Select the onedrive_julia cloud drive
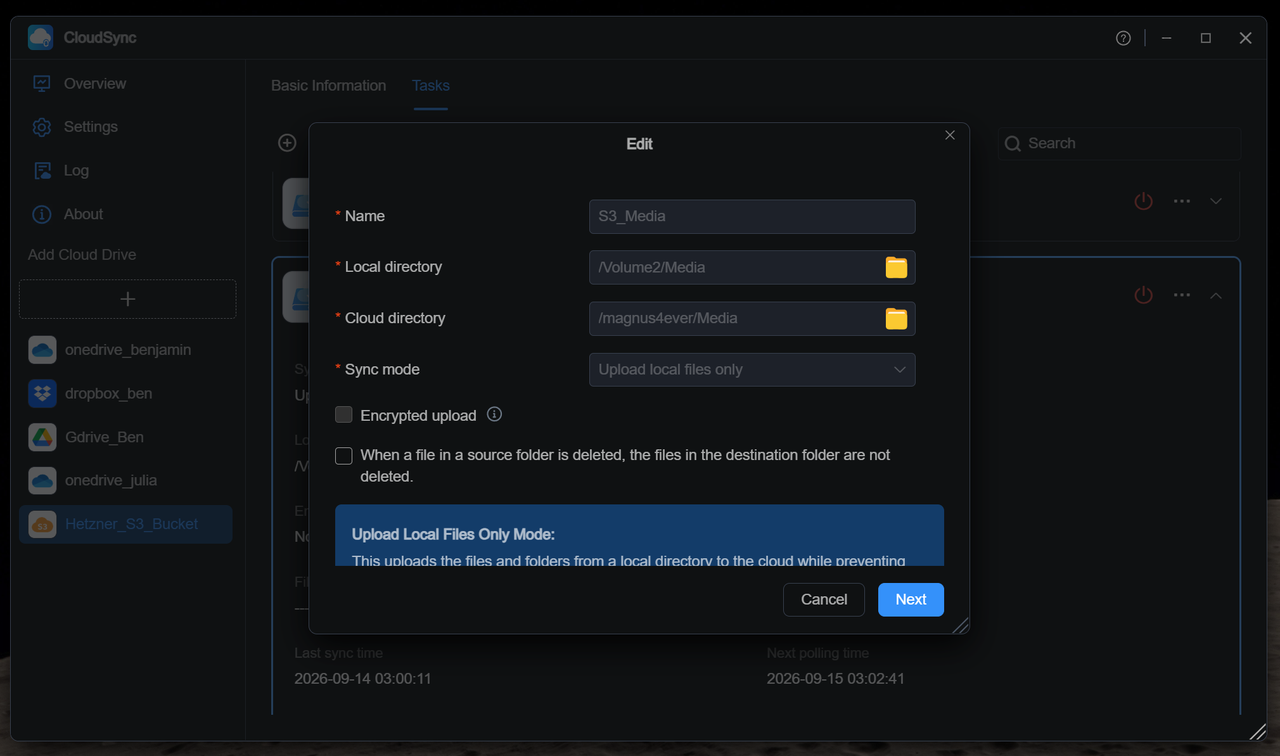The image size is (1280, 756). pyautogui.click(x=126, y=480)
